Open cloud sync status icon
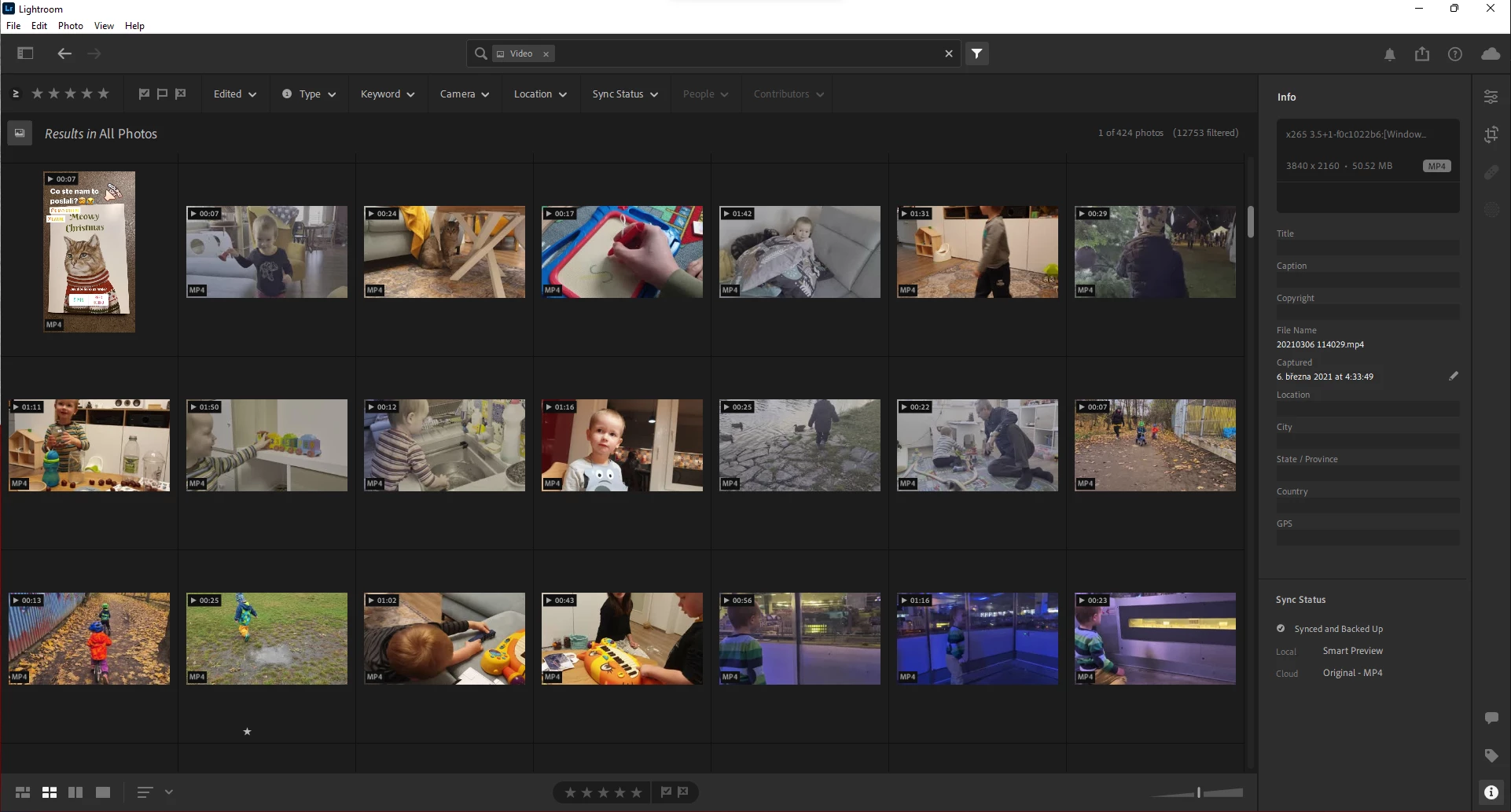The width and height of the screenshot is (1511, 812). [x=1490, y=53]
